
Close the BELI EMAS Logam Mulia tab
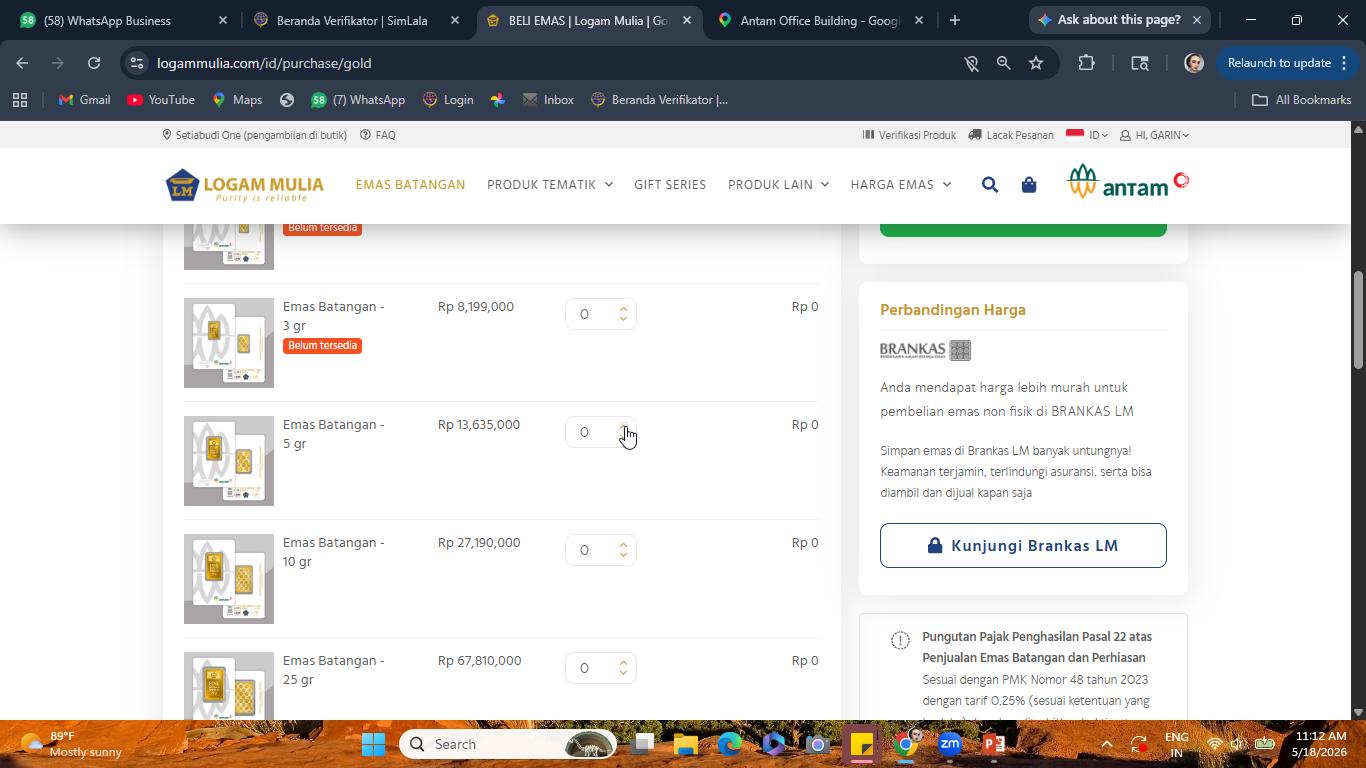click(687, 20)
